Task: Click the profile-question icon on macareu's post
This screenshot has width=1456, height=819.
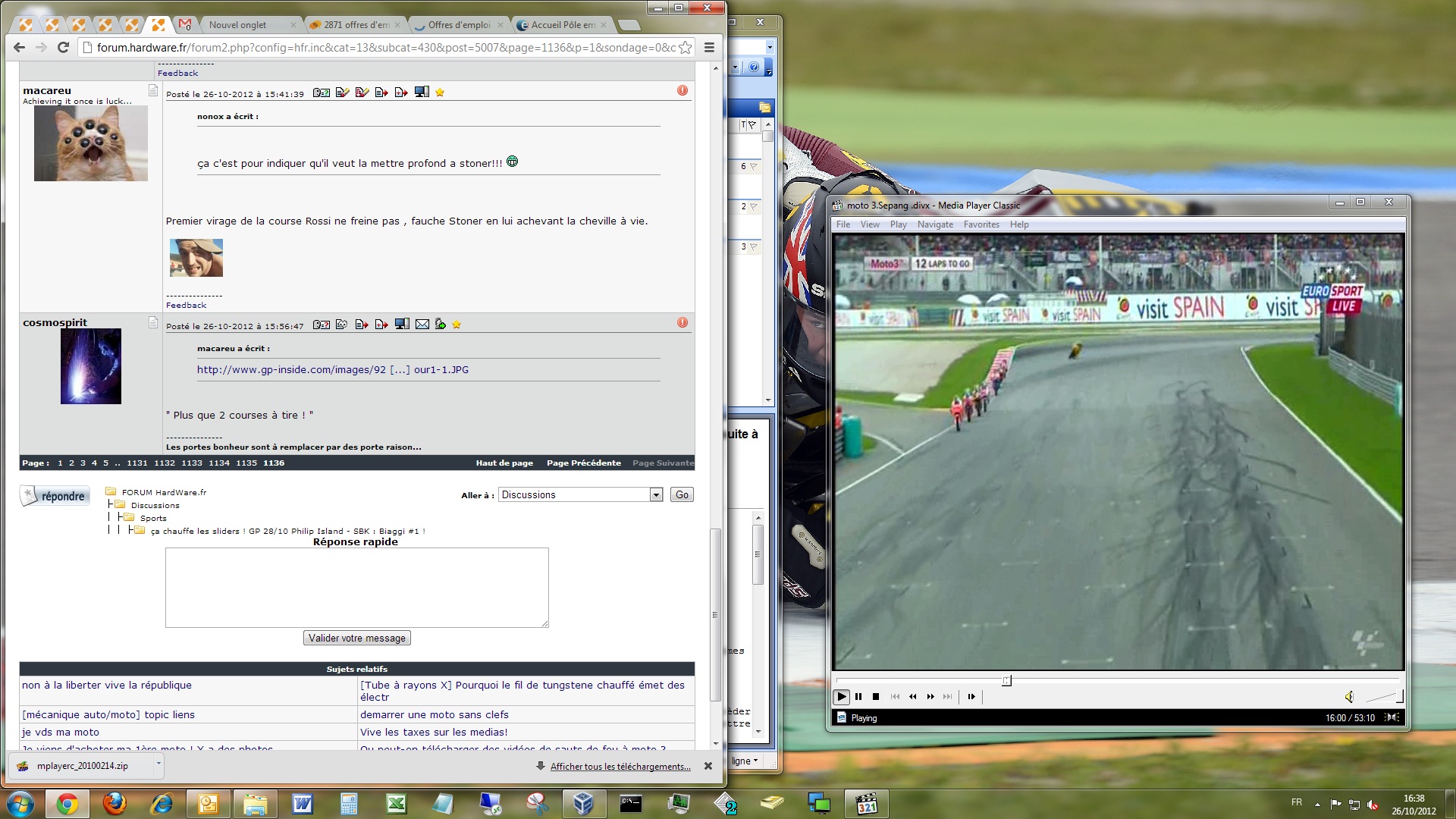Action: [x=322, y=93]
